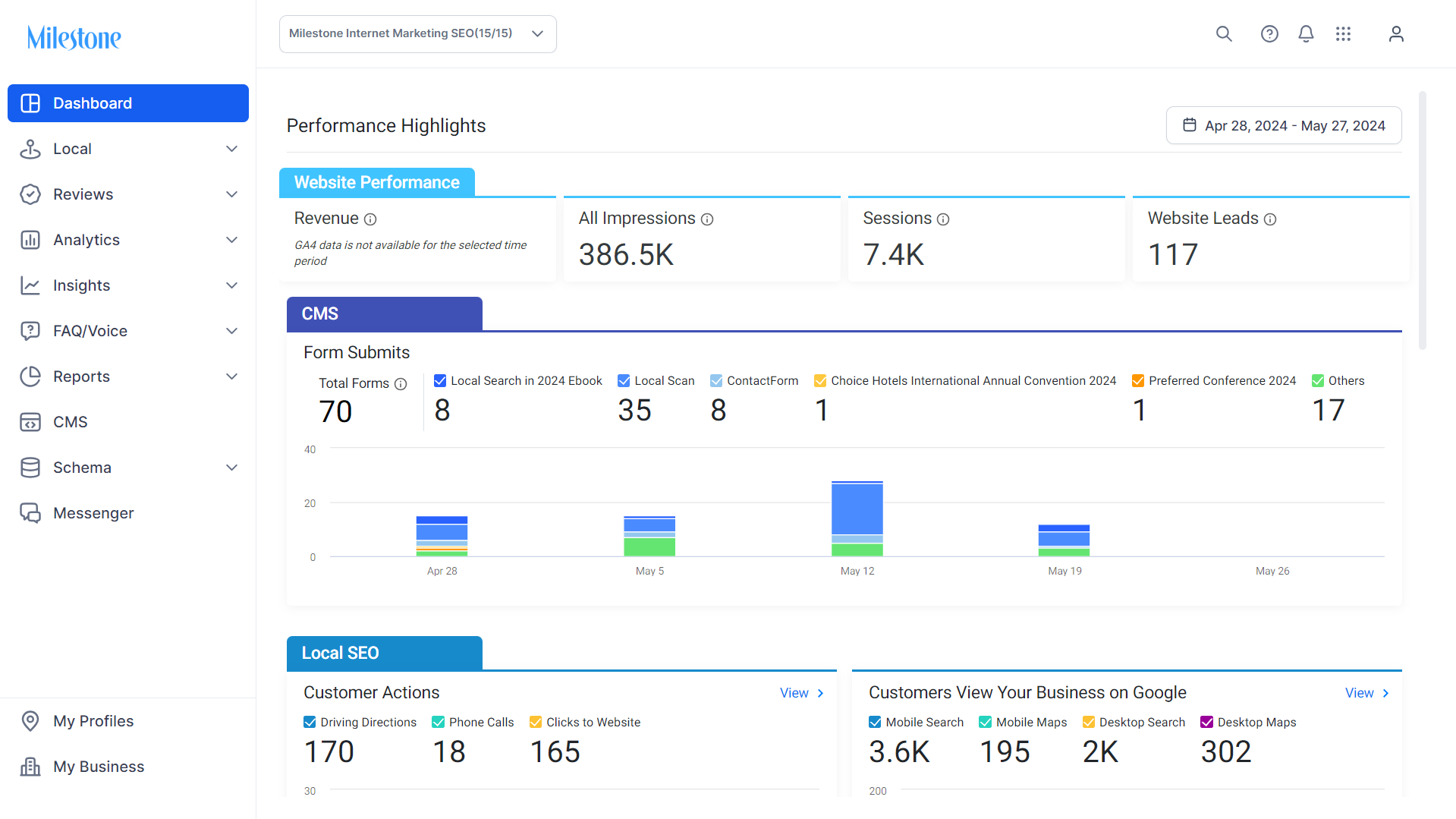Click the Website Leads info icon
This screenshot has height=819, width=1456.
[x=1270, y=219]
